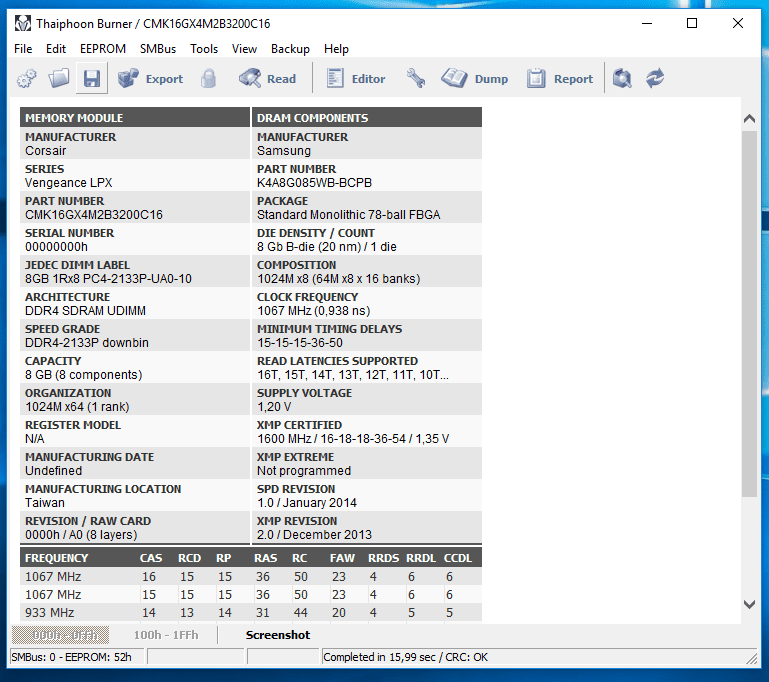Click the DDR4-2133P downbin speed grade
The height and width of the screenshot is (682, 769).
click(87, 343)
